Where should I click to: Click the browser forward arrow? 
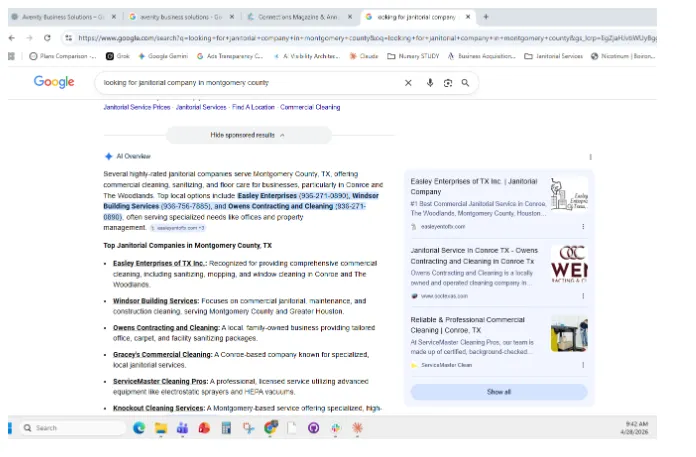(x=29, y=38)
